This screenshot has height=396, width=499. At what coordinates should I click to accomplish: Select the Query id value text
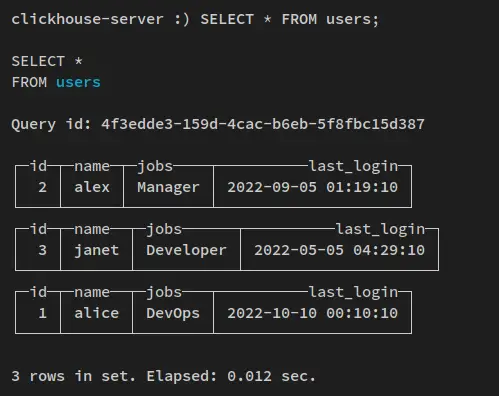pos(263,124)
